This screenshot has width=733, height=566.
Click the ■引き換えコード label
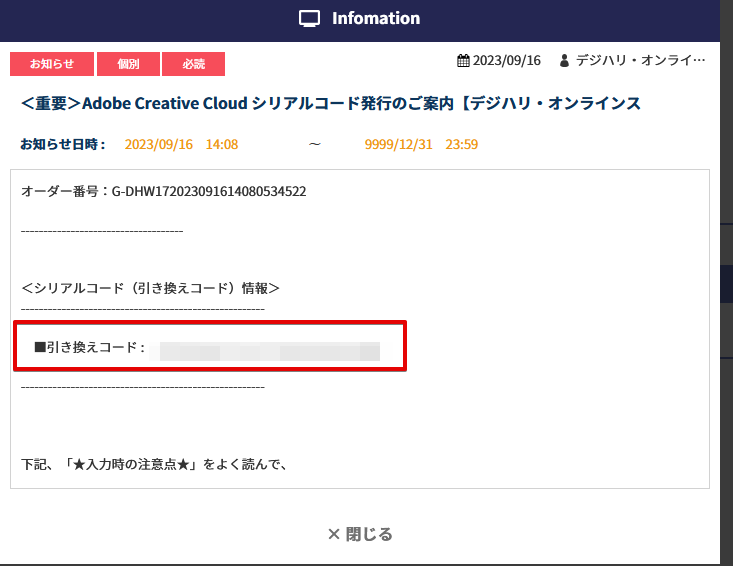(90, 348)
